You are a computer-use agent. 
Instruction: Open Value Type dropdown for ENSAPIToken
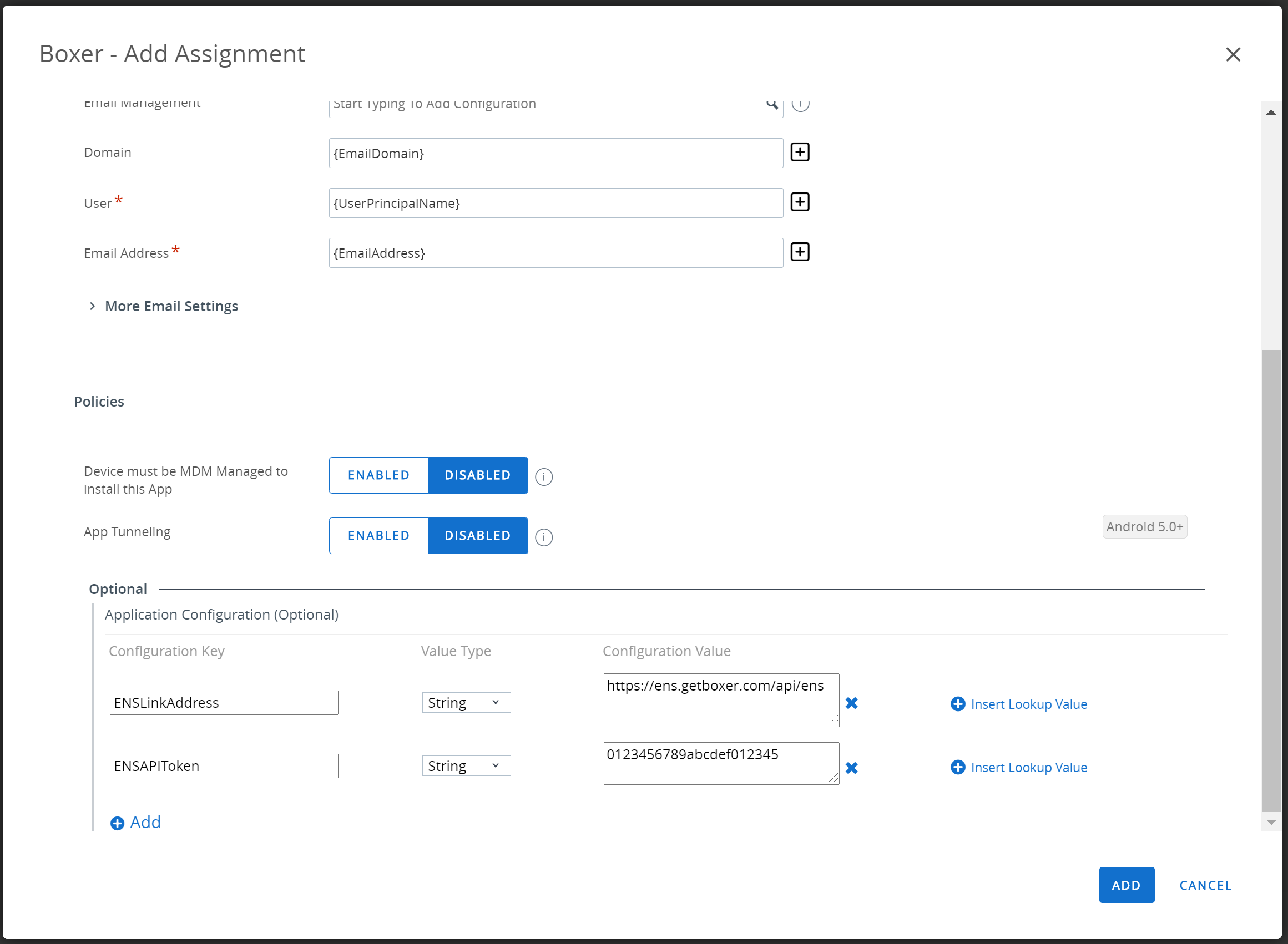[466, 766]
